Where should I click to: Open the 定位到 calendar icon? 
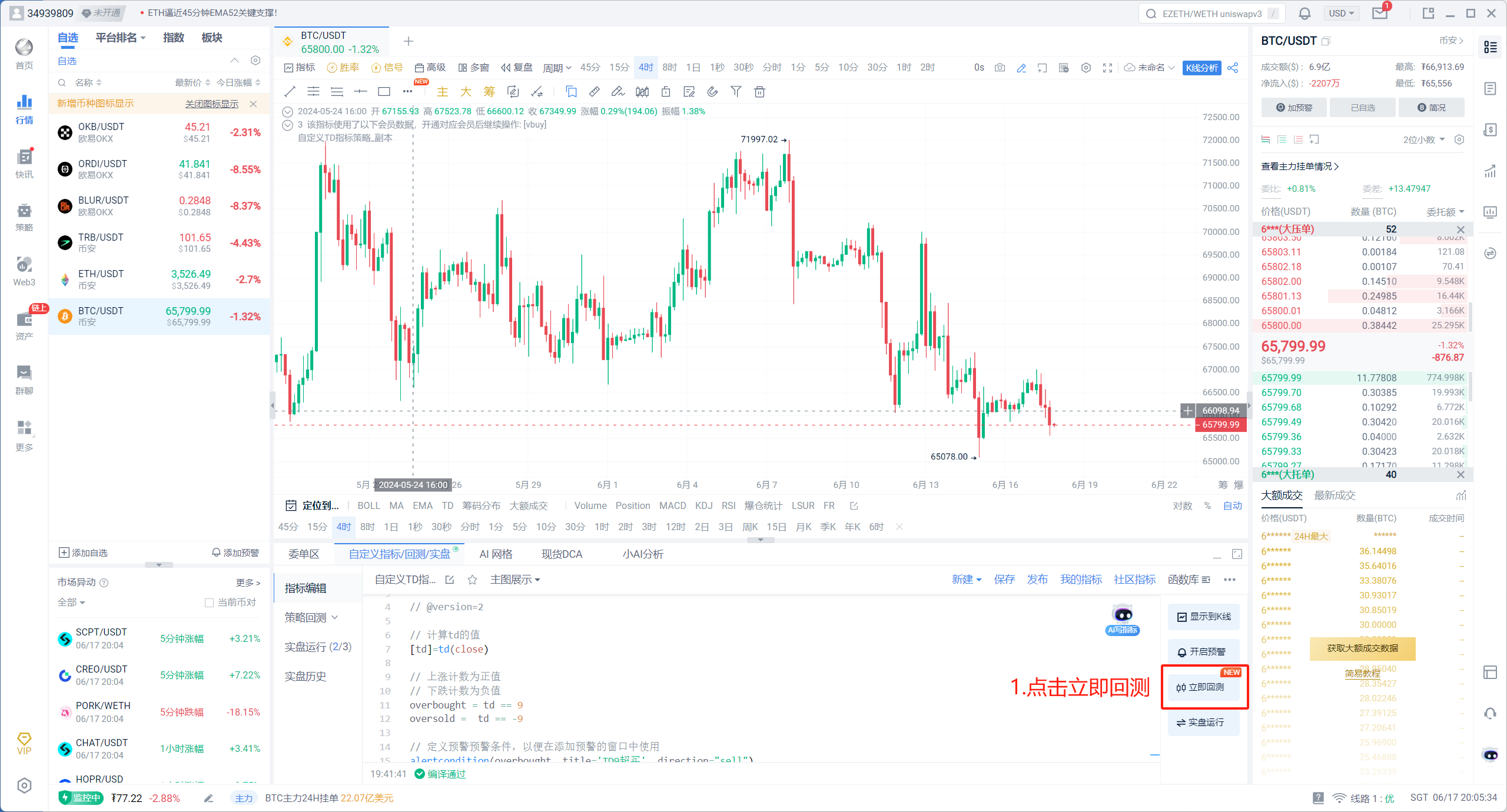tap(291, 505)
